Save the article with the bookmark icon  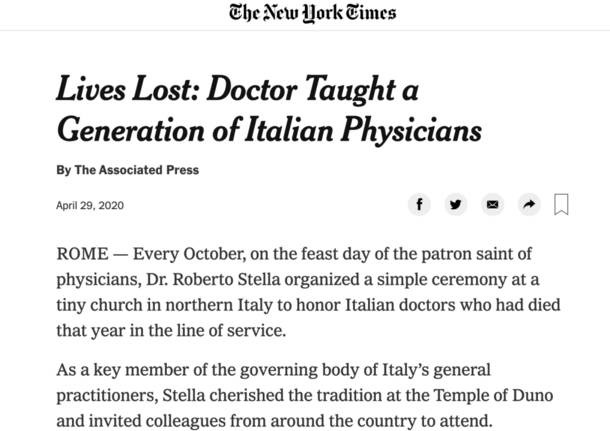tap(561, 204)
